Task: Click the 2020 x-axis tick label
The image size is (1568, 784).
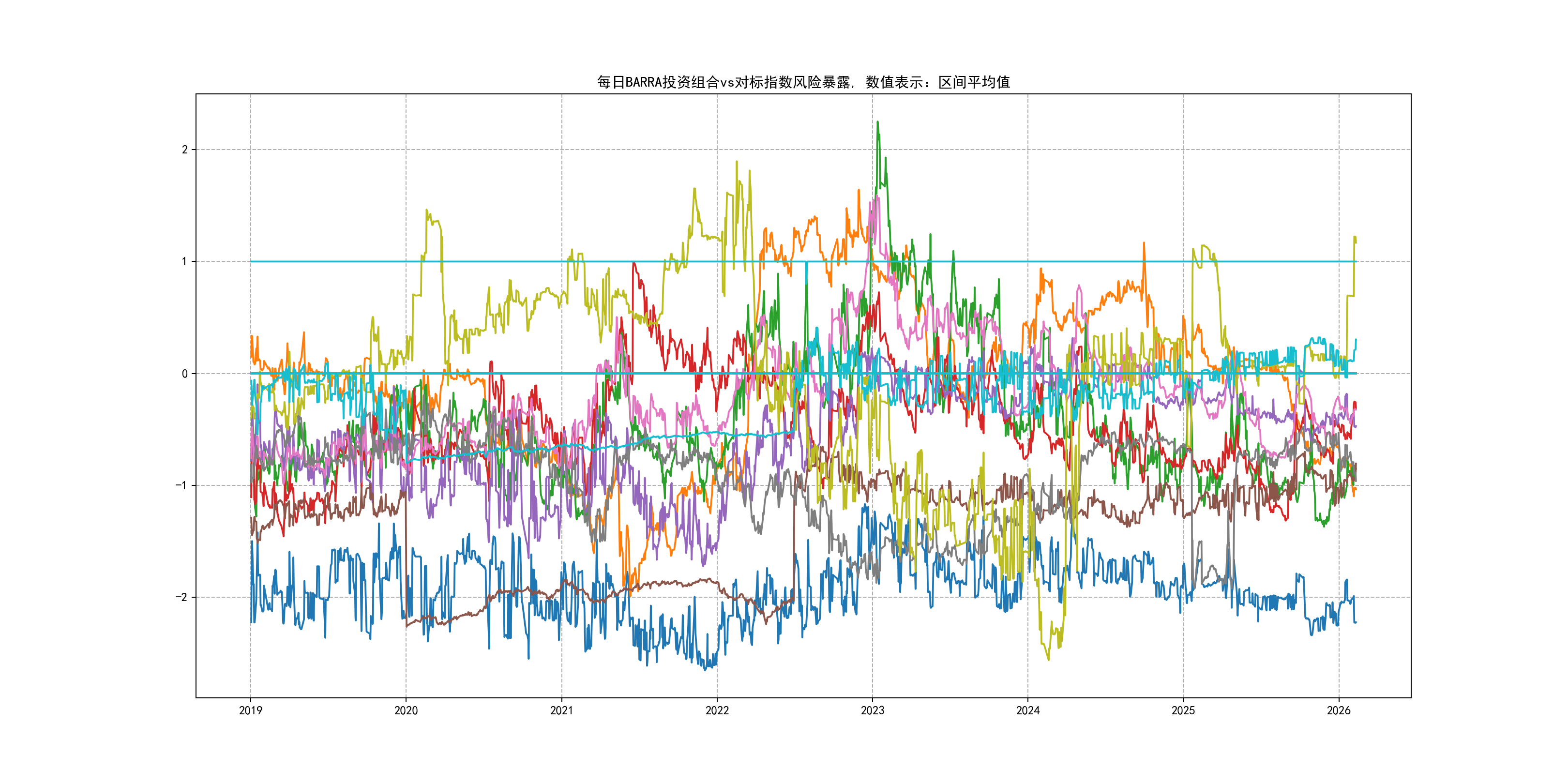Action: click(x=406, y=710)
